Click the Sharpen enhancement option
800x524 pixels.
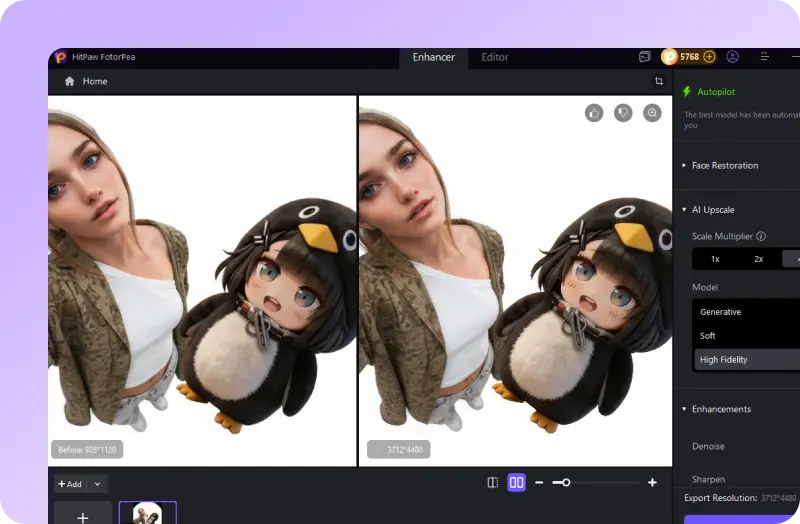click(x=708, y=479)
